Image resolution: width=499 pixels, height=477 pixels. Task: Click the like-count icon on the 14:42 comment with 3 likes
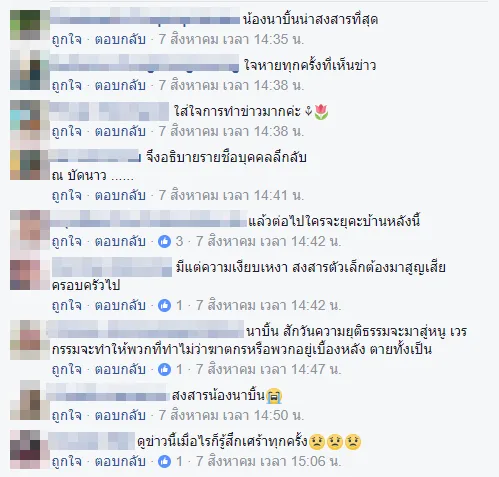coord(164,241)
